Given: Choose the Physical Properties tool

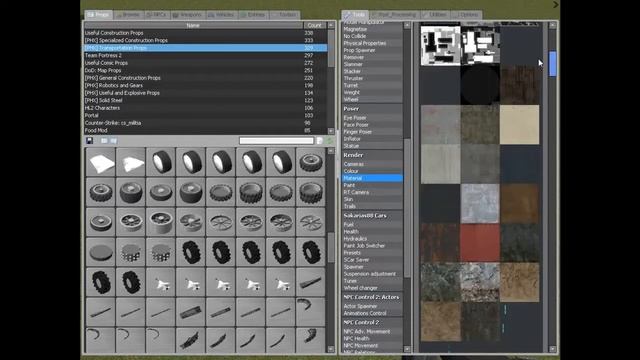Looking at the screenshot, I should 372,43.
